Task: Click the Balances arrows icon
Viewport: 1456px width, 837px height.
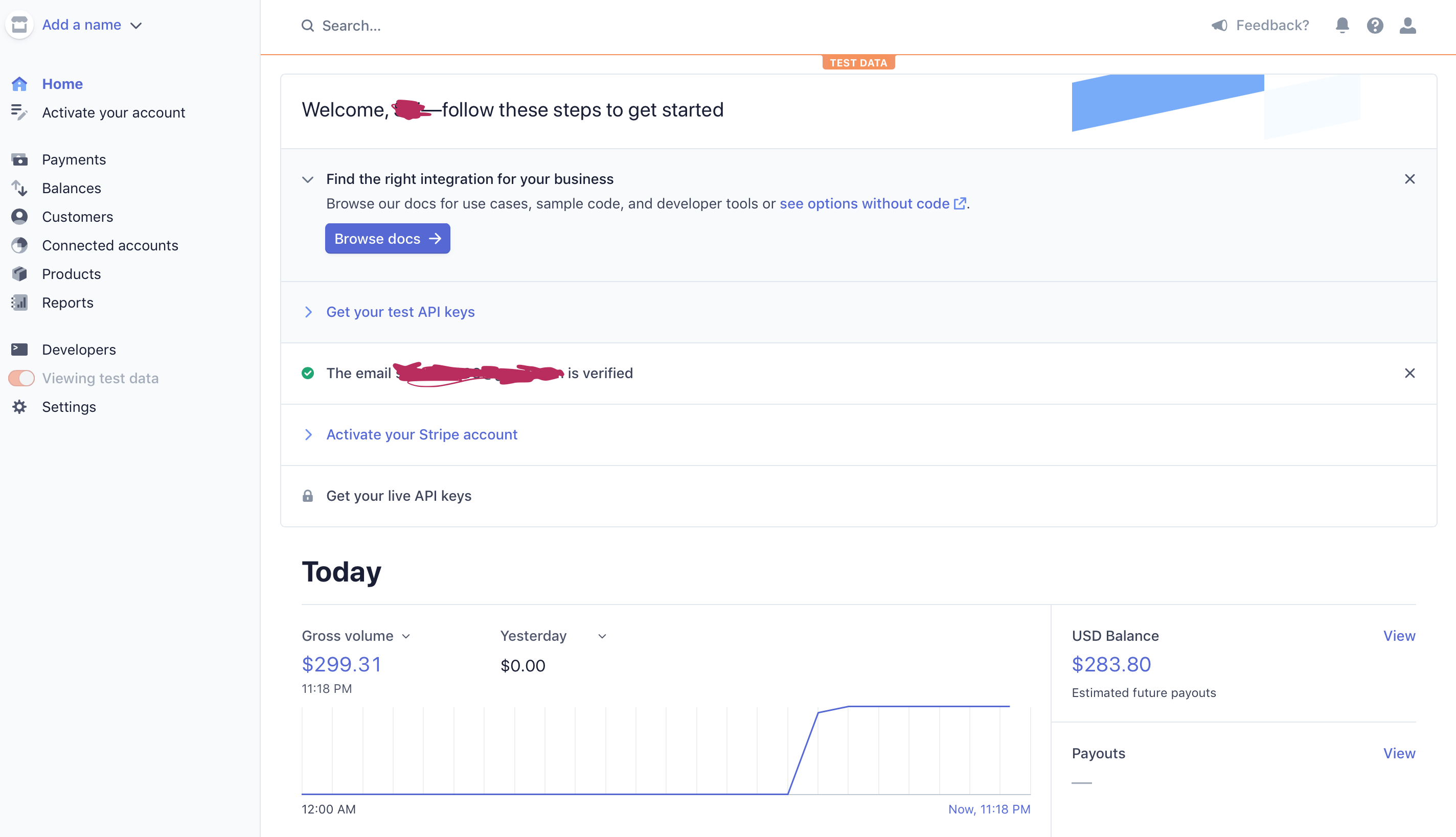Action: (19, 188)
